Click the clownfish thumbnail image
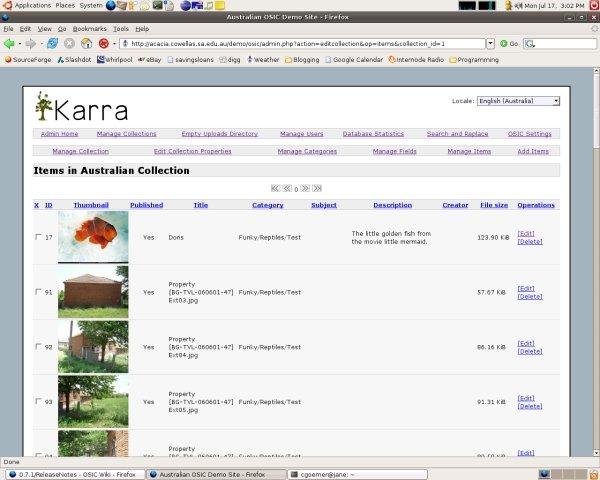 click(x=93, y=236)
